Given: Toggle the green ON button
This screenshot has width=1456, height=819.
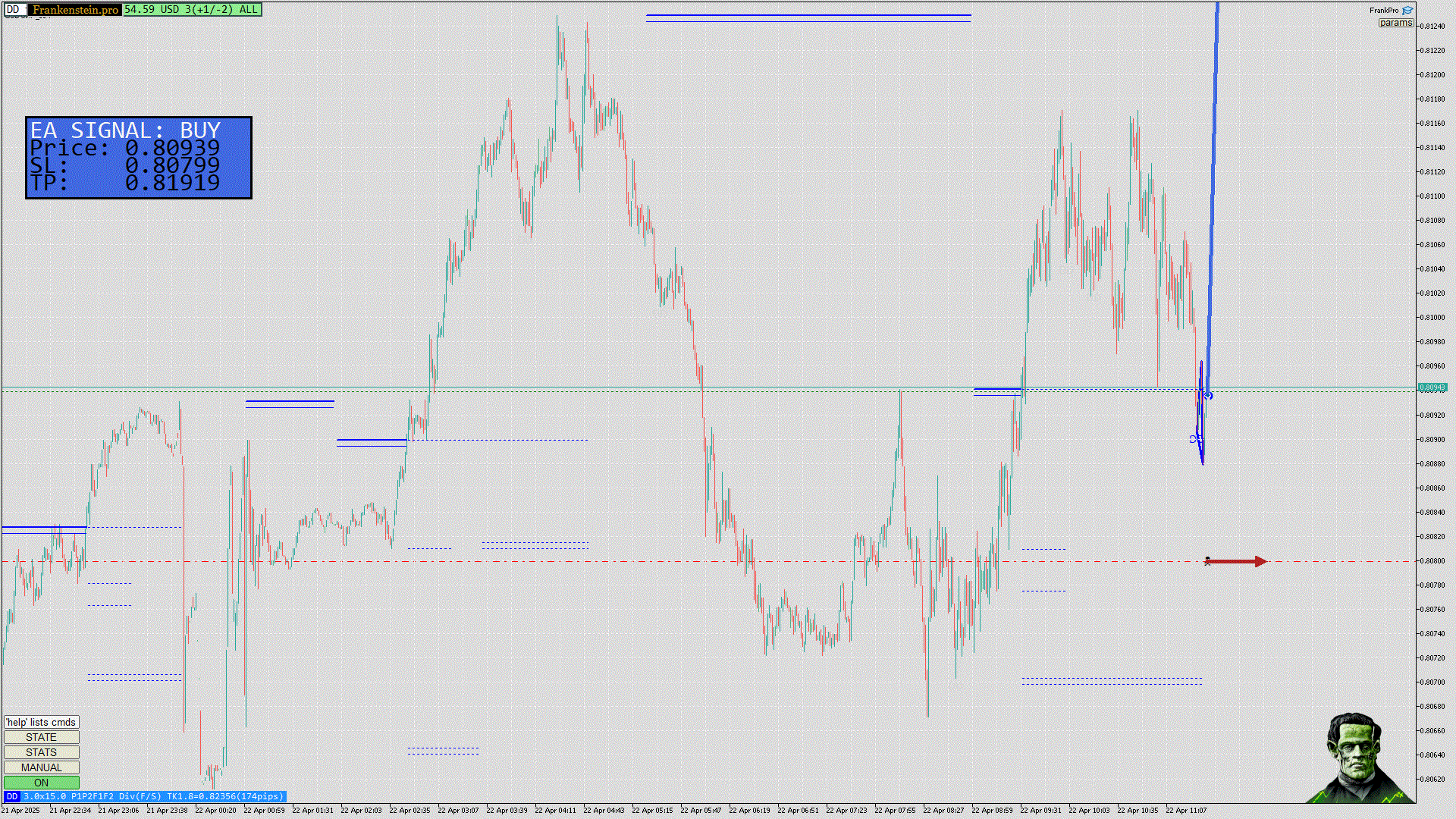Looking at the screenshot, I should pos(41,783).
